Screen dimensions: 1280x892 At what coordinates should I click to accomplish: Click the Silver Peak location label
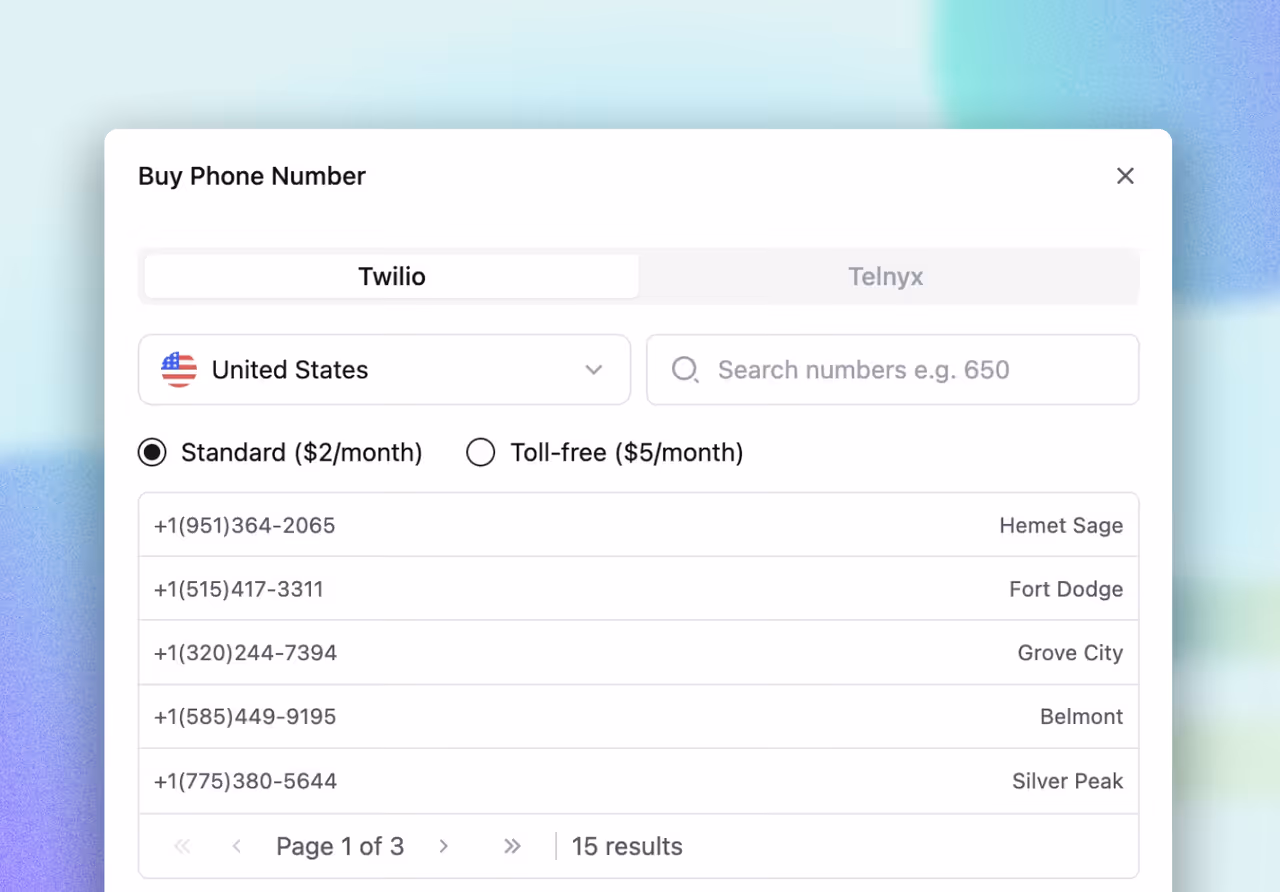(x=1068, y=781)
